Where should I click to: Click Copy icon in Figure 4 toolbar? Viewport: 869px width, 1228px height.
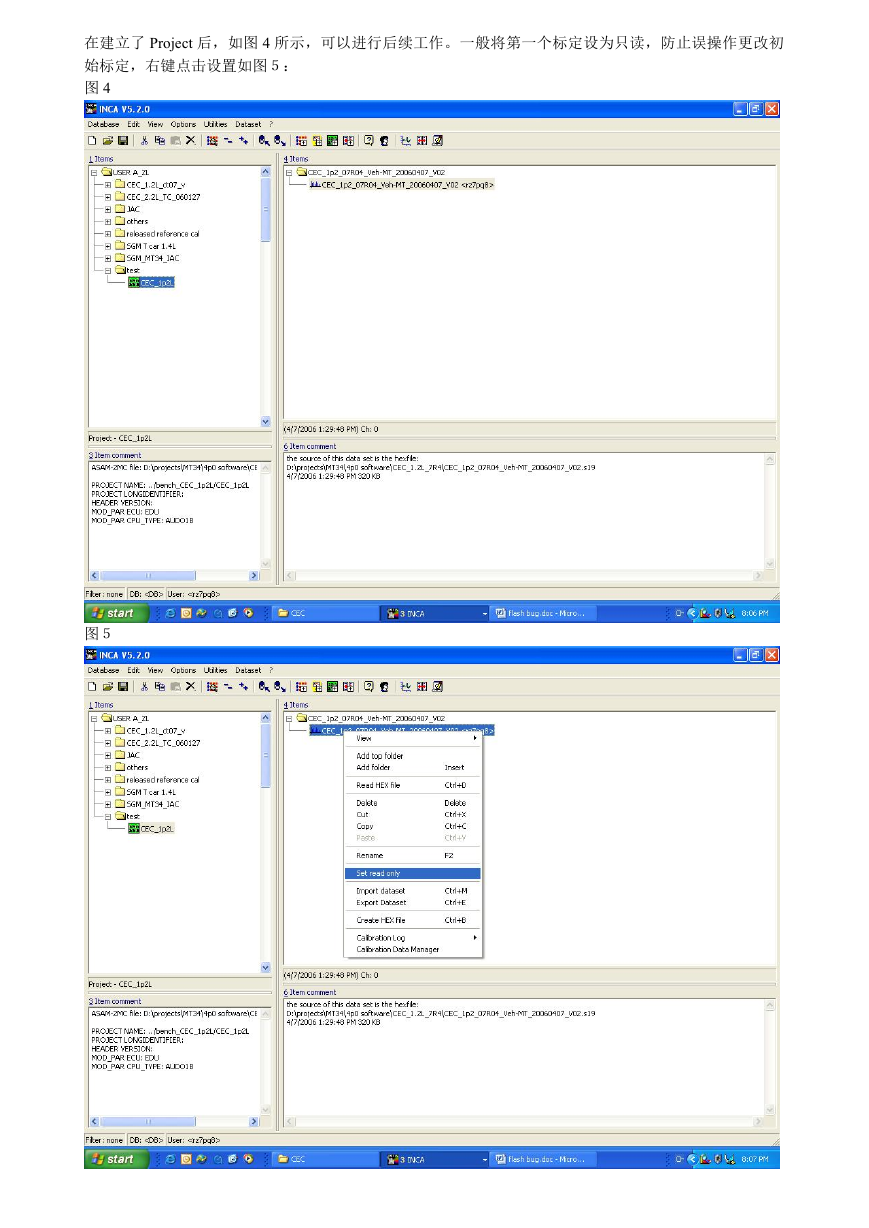pyautogui.click(x=159, y=140)
